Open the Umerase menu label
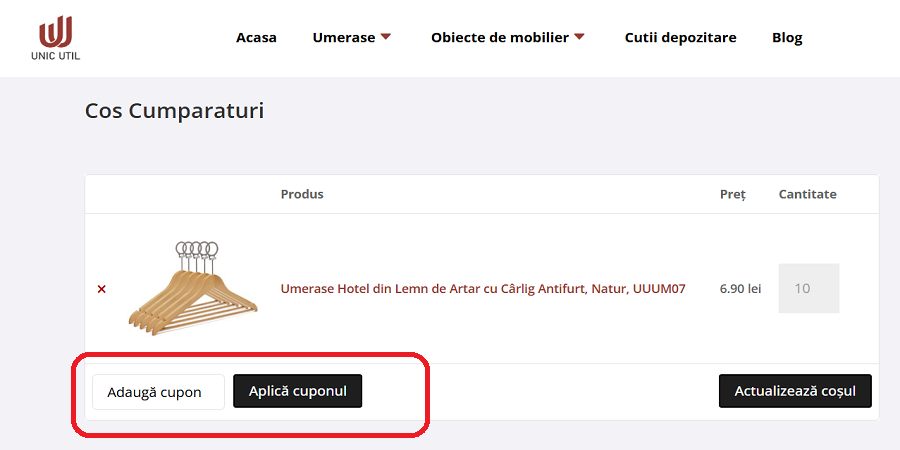This screenshot has height=450, width=900. (x=343, y=38)
